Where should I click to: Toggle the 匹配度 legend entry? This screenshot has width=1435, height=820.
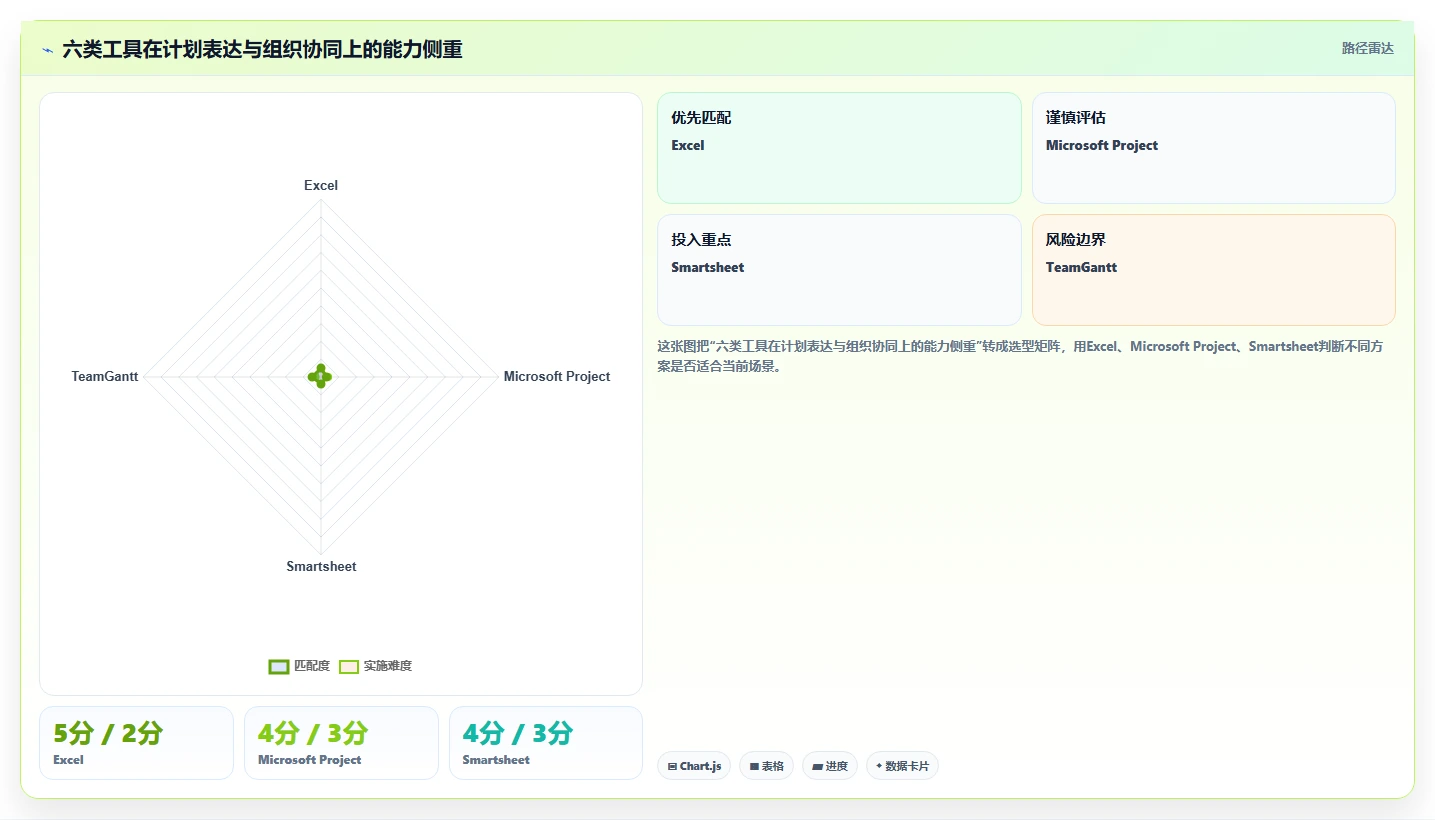coord(299,666)
